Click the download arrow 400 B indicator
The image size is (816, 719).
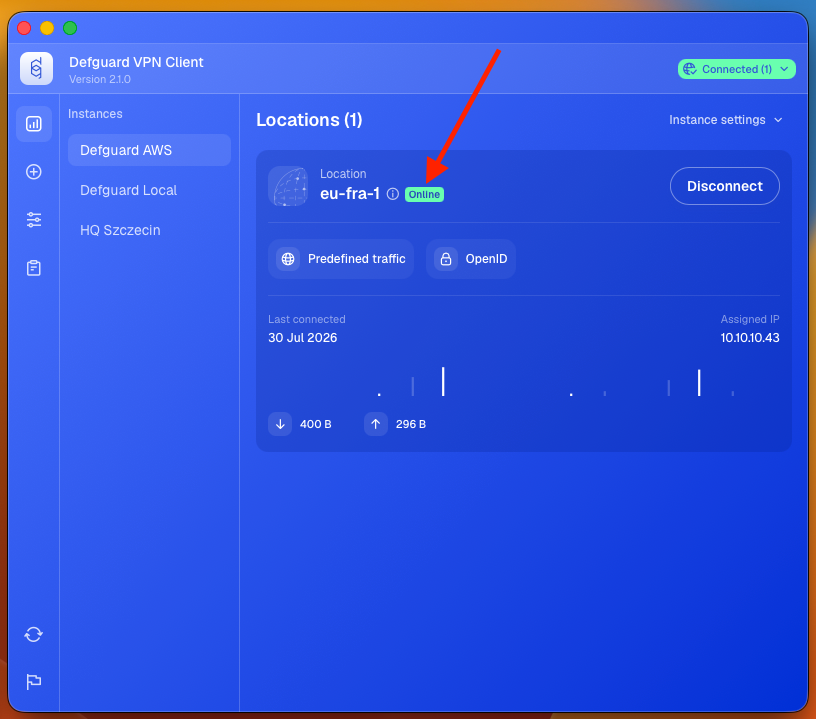301,424
